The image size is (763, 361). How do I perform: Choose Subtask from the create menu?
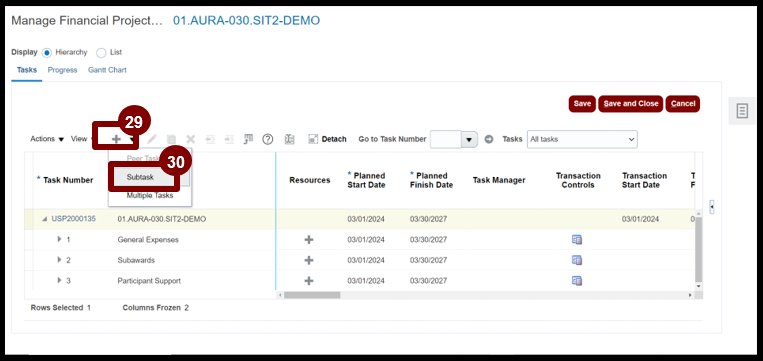click(140, 177)
